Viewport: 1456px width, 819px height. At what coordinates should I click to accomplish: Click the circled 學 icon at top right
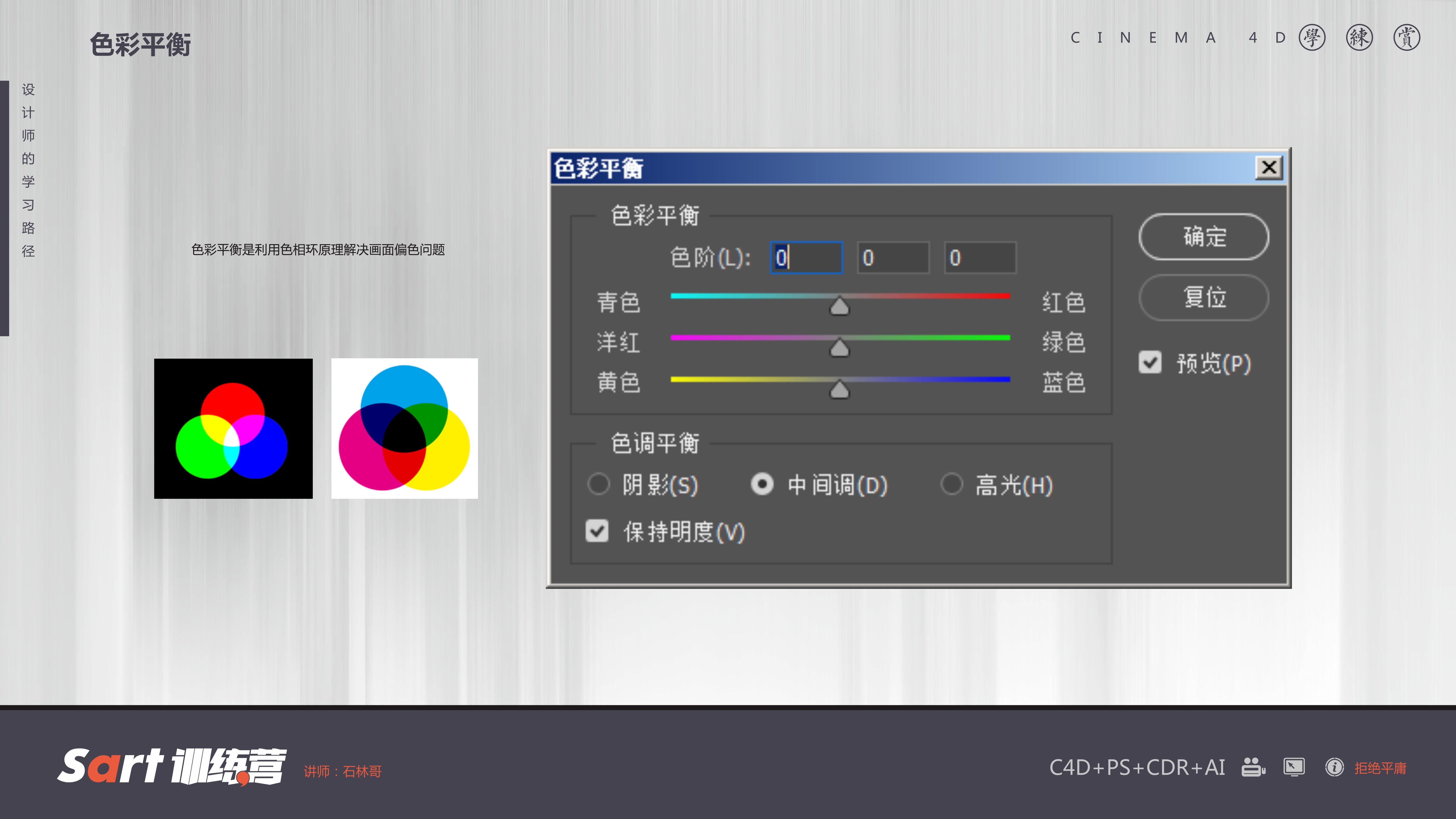(1312, 38)
